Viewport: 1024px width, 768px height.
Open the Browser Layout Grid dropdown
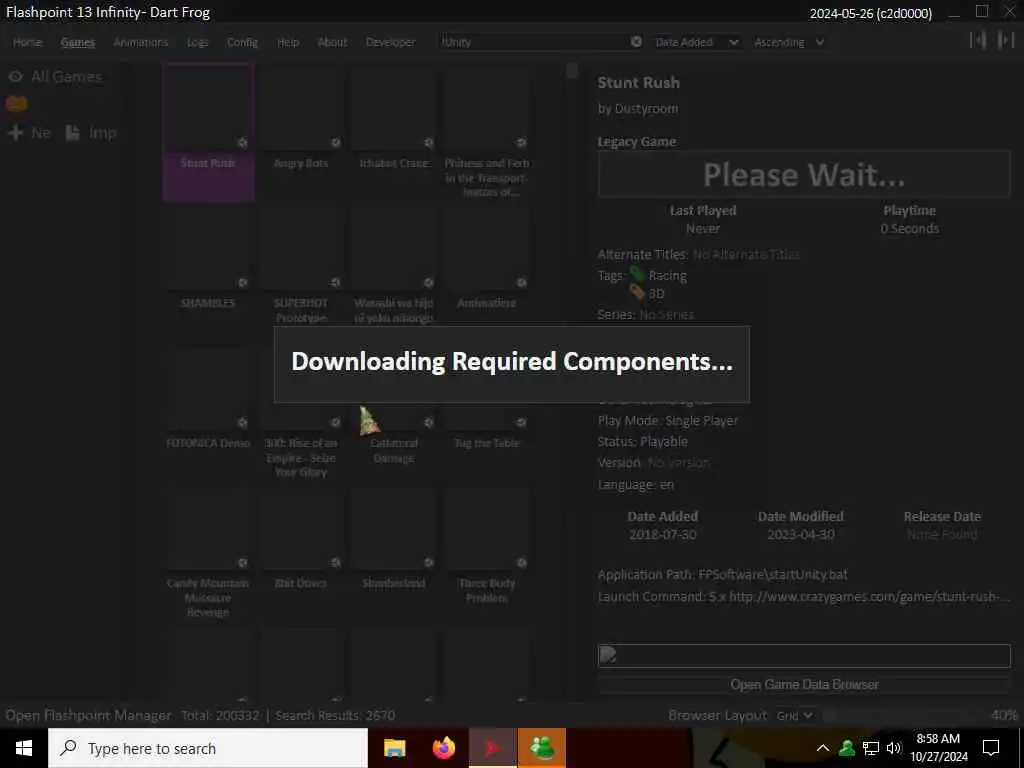(794, 716)
